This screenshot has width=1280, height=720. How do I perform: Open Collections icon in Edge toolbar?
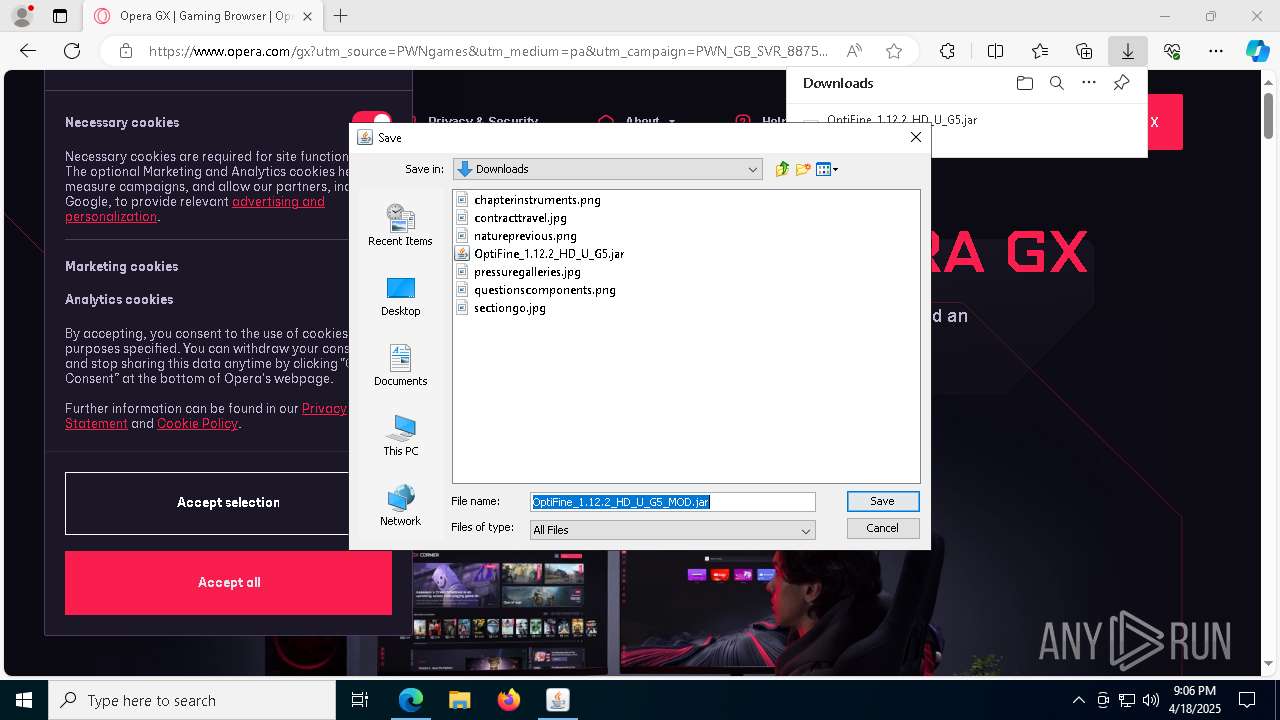[1084, 51]
